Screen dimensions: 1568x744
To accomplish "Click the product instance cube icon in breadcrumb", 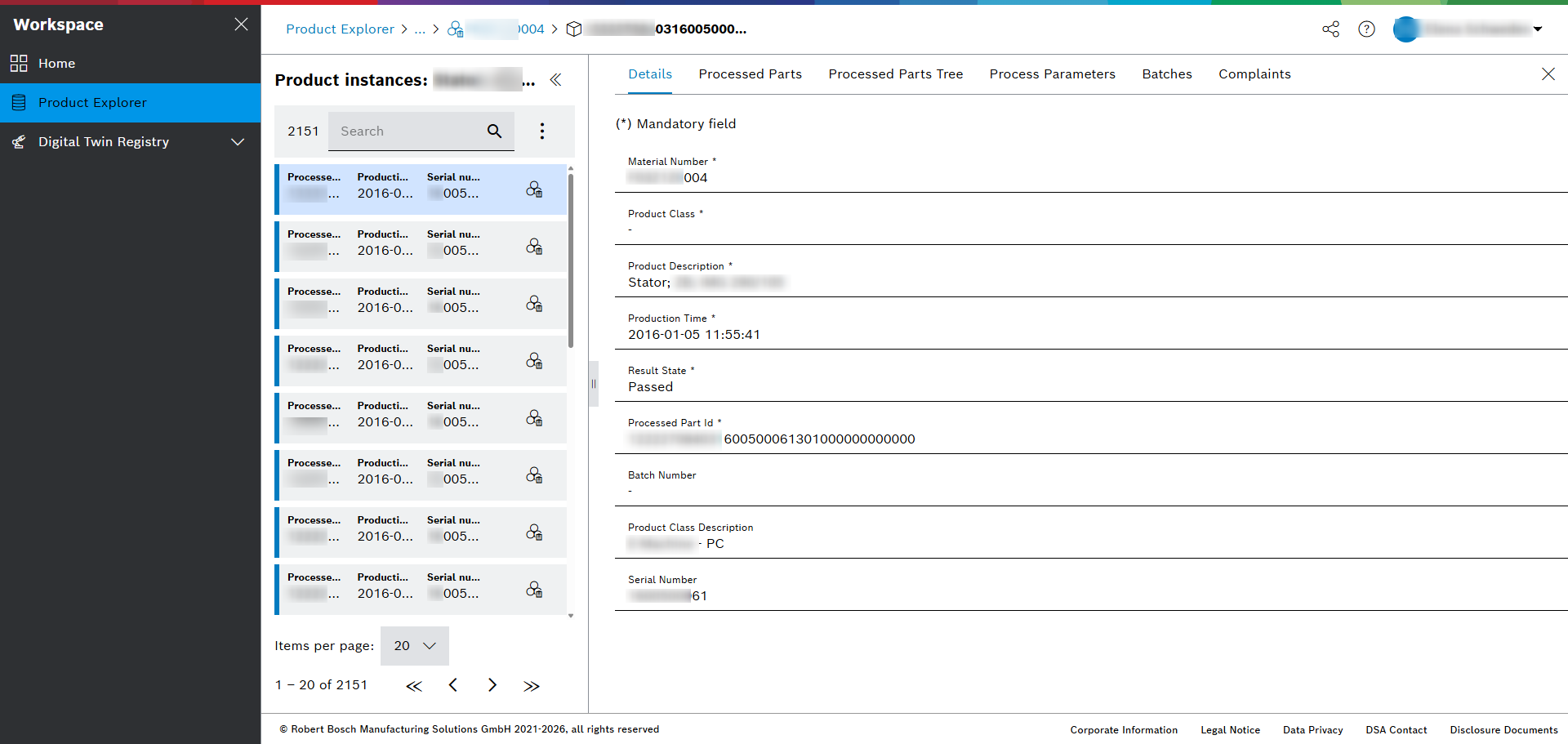I will point(574,29).
